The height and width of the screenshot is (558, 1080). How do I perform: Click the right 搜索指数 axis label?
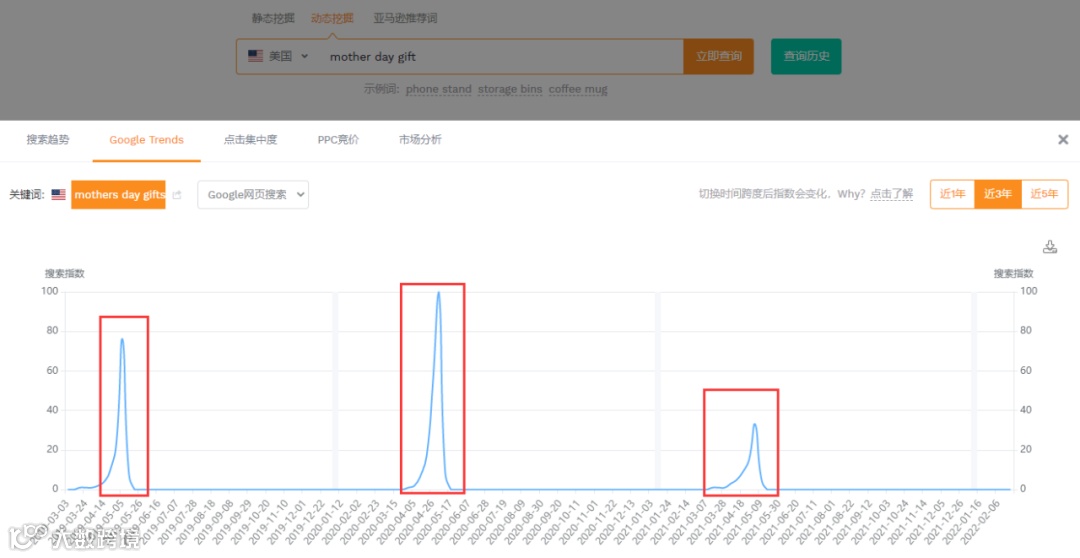click(x=1013, y=273)
